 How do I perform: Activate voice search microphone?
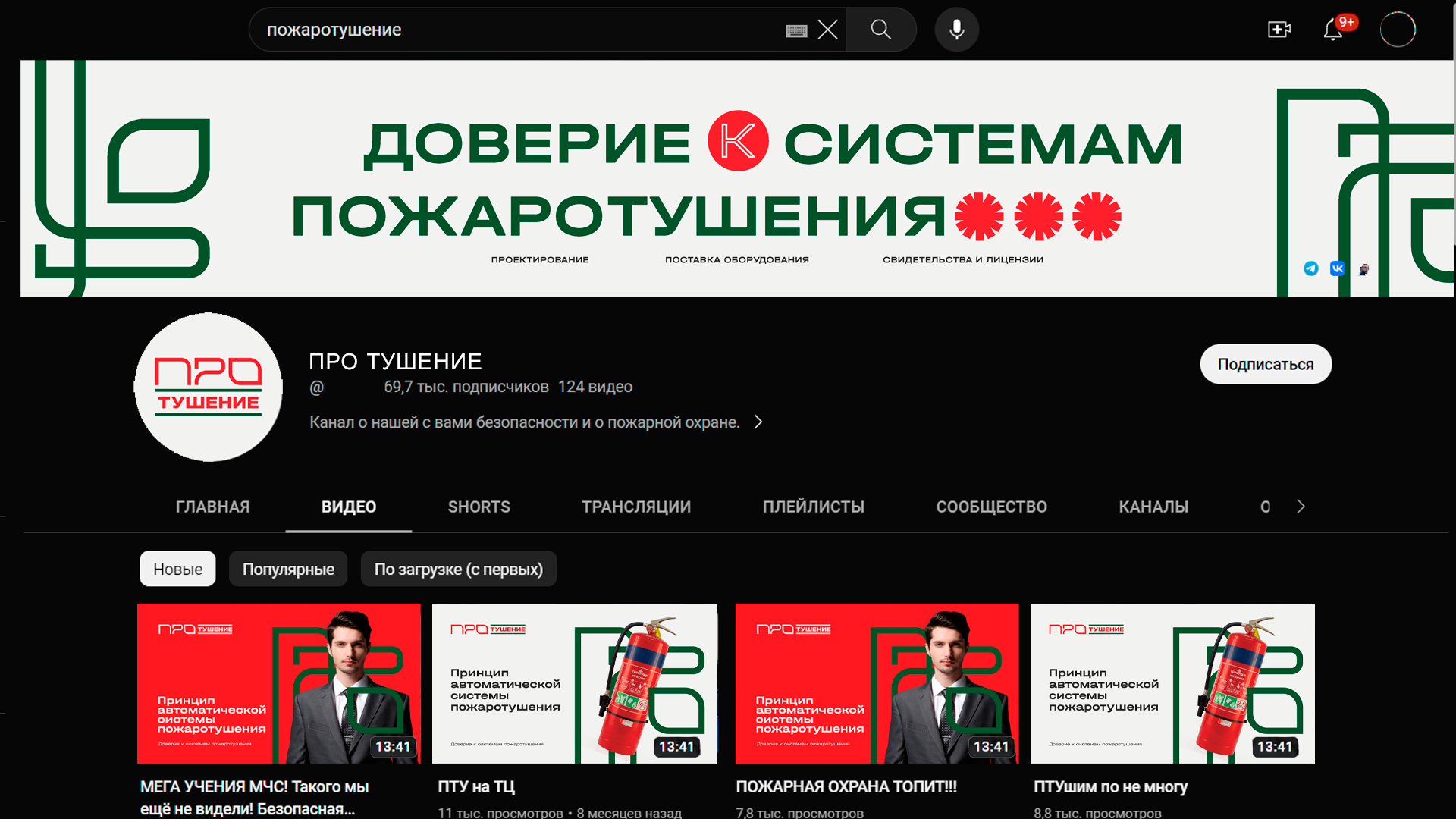956,30
